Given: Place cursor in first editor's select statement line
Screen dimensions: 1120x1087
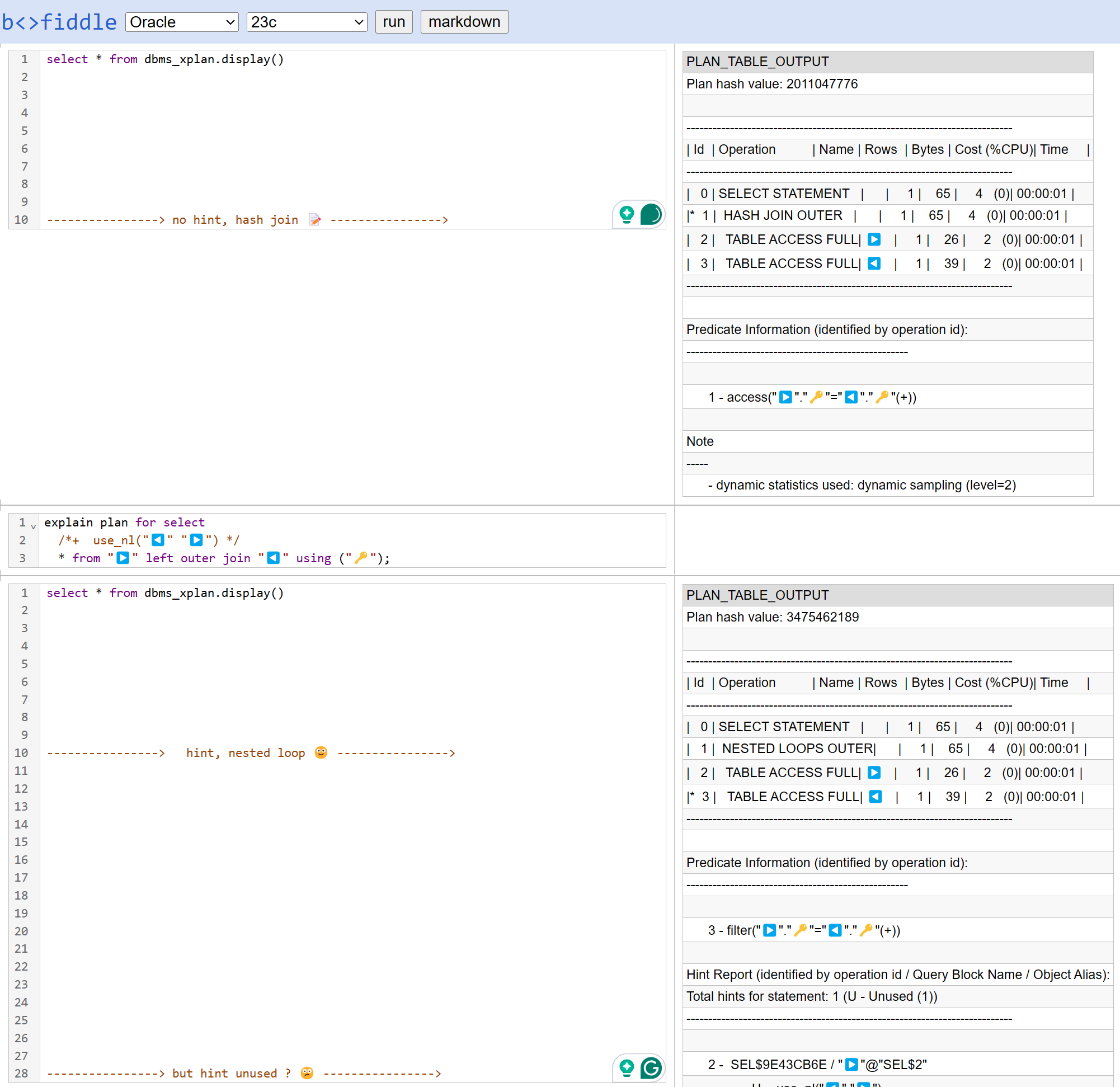Looking at the screenshot, I should [x=164, y=59].
